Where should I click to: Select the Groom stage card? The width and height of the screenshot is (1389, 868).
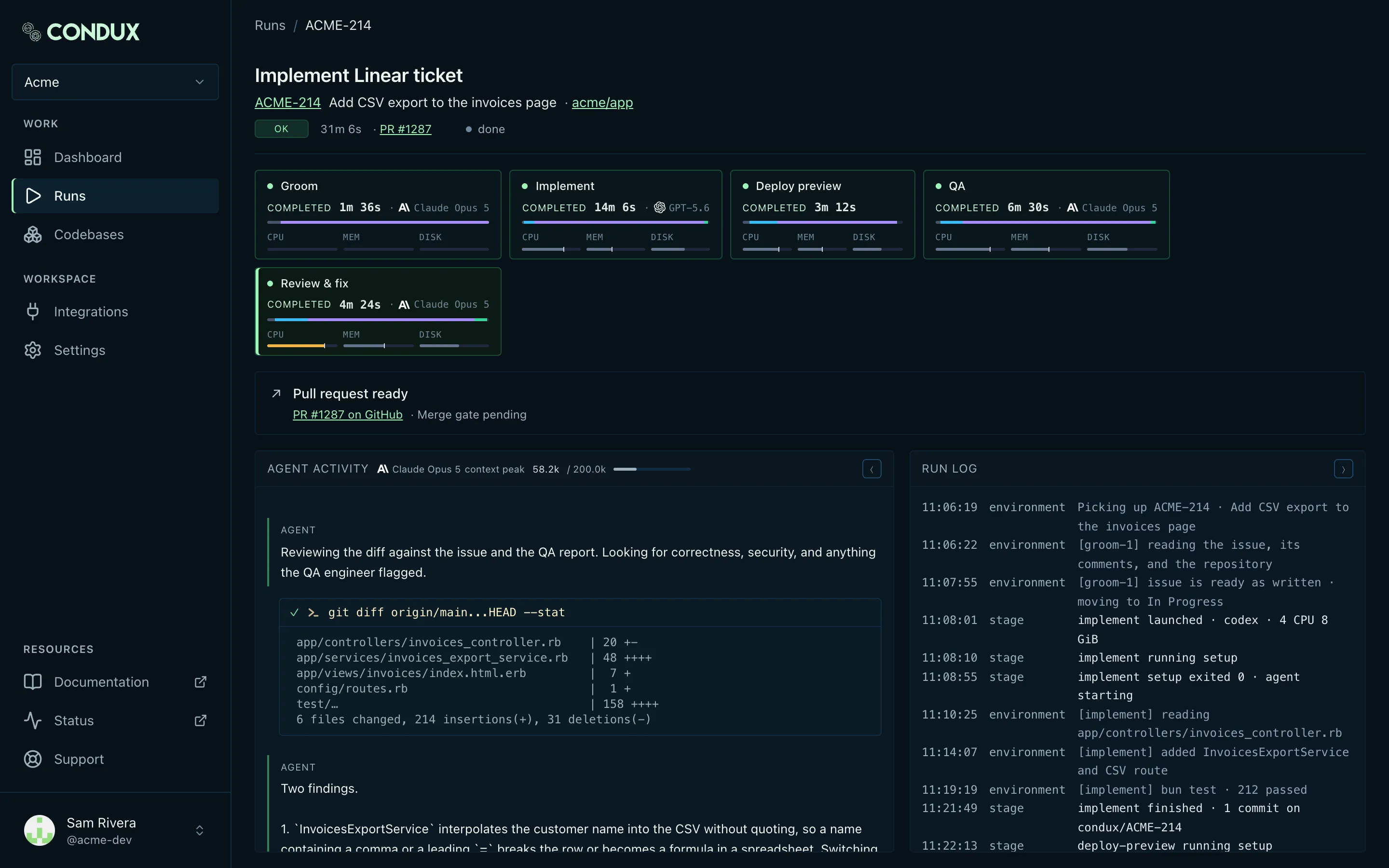(378, 214)
